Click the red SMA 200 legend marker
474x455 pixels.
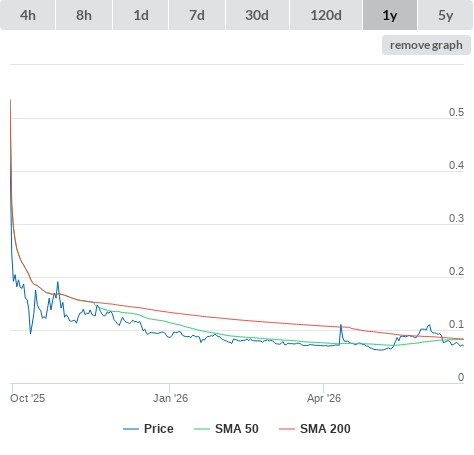(x=287, y=429)
